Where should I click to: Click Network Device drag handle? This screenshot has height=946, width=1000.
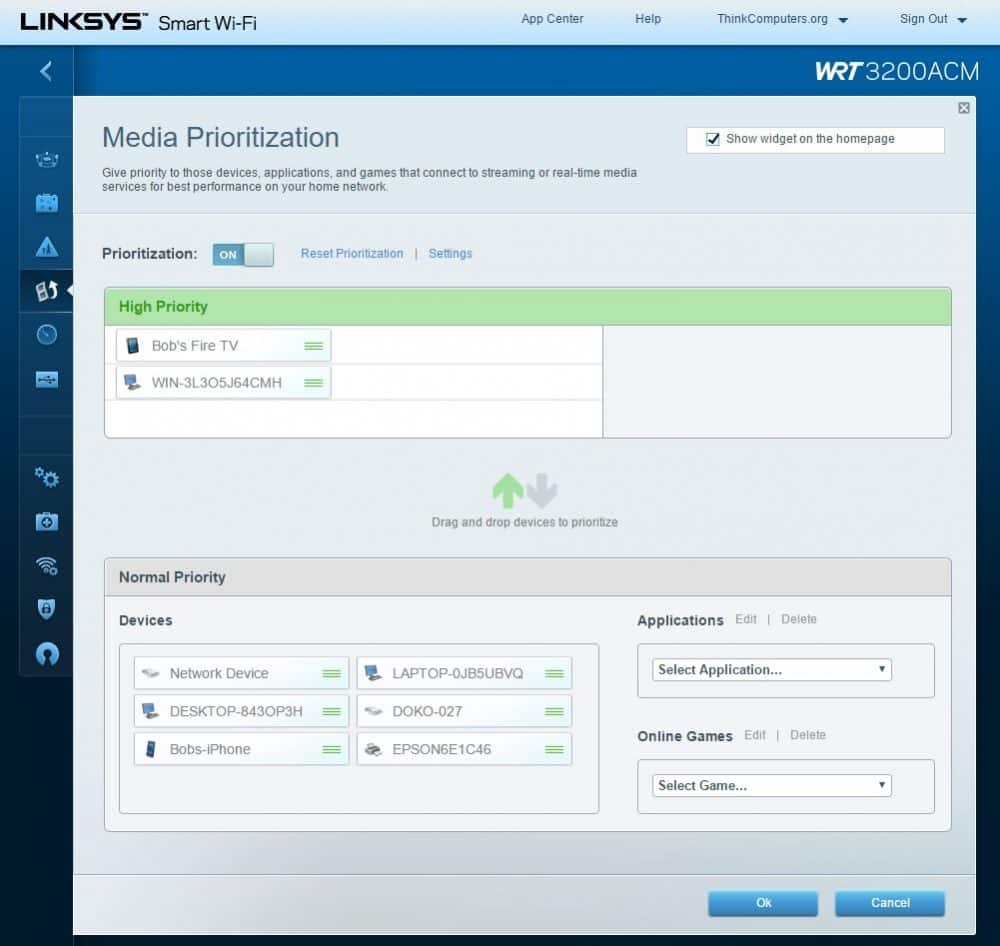click(331, 674)
